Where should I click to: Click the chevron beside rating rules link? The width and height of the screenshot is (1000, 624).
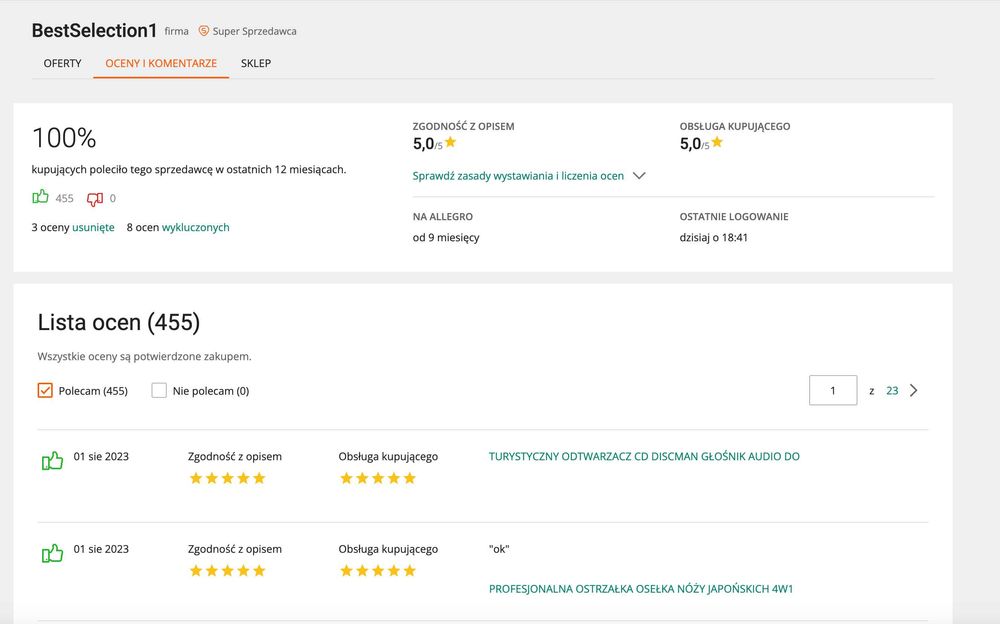[x=639, y=176]
